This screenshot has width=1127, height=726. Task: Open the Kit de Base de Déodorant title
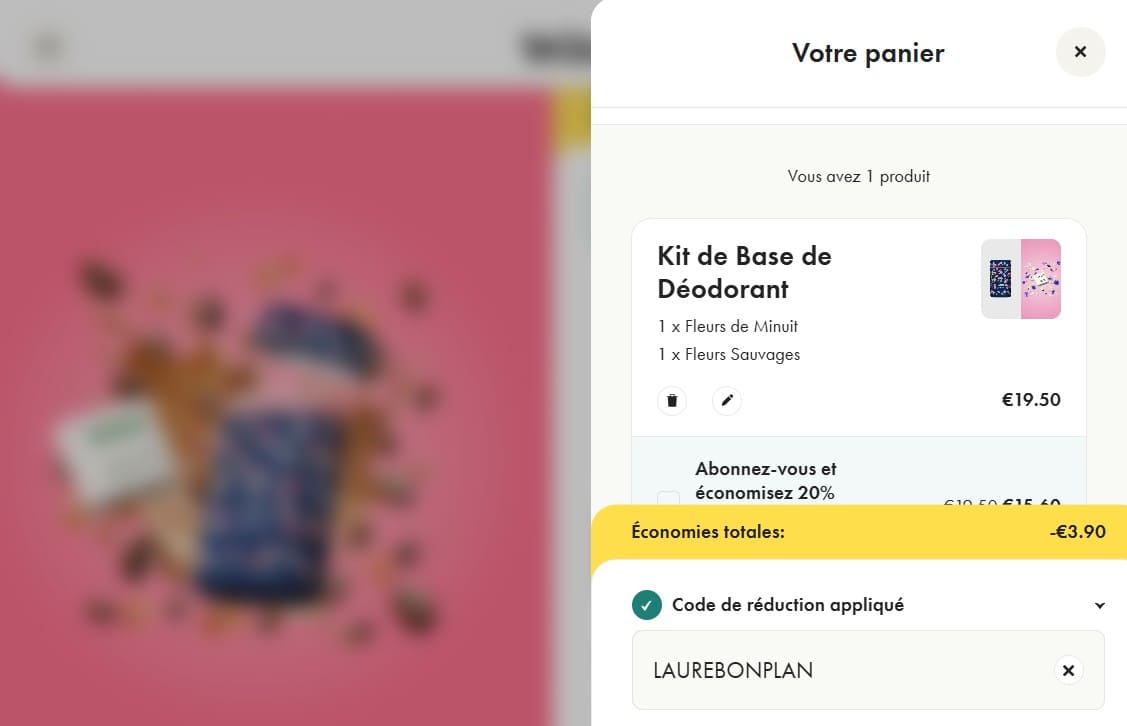(744, 272)
